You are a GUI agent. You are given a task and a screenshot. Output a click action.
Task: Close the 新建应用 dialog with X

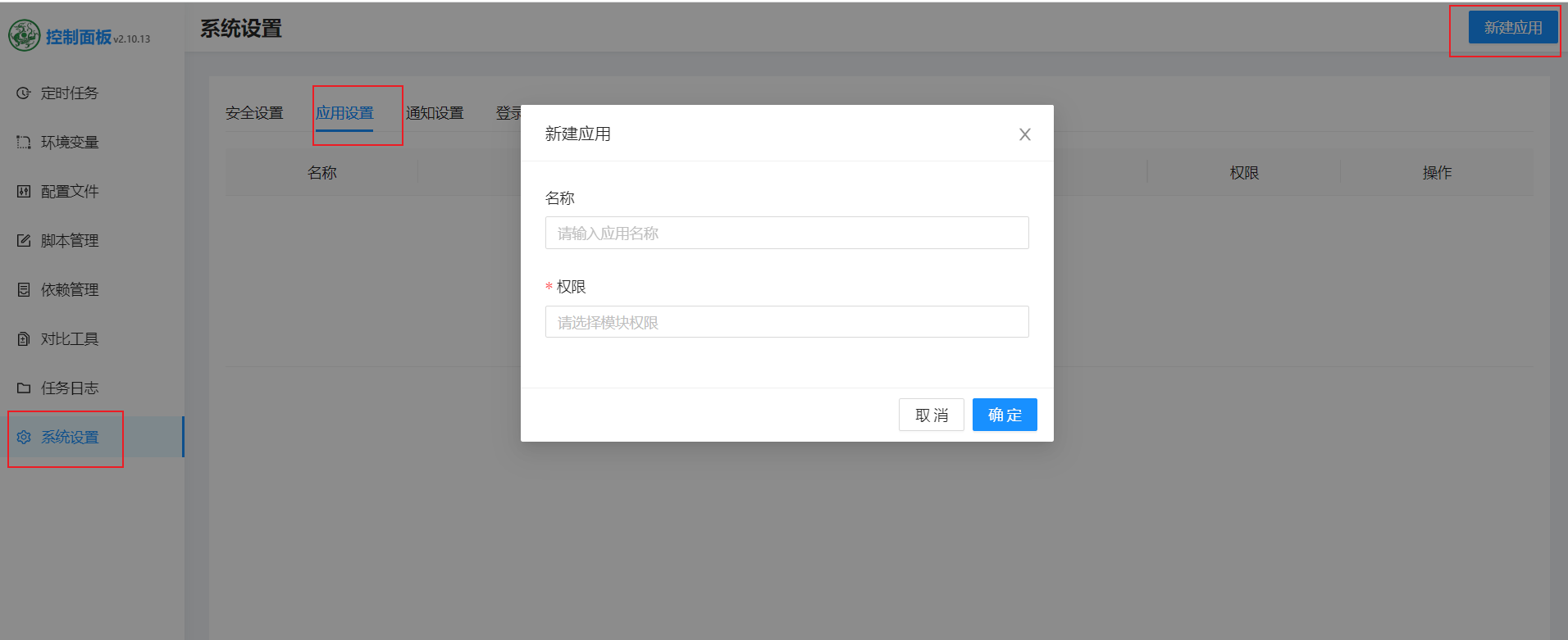click(x=1025, y=134)
